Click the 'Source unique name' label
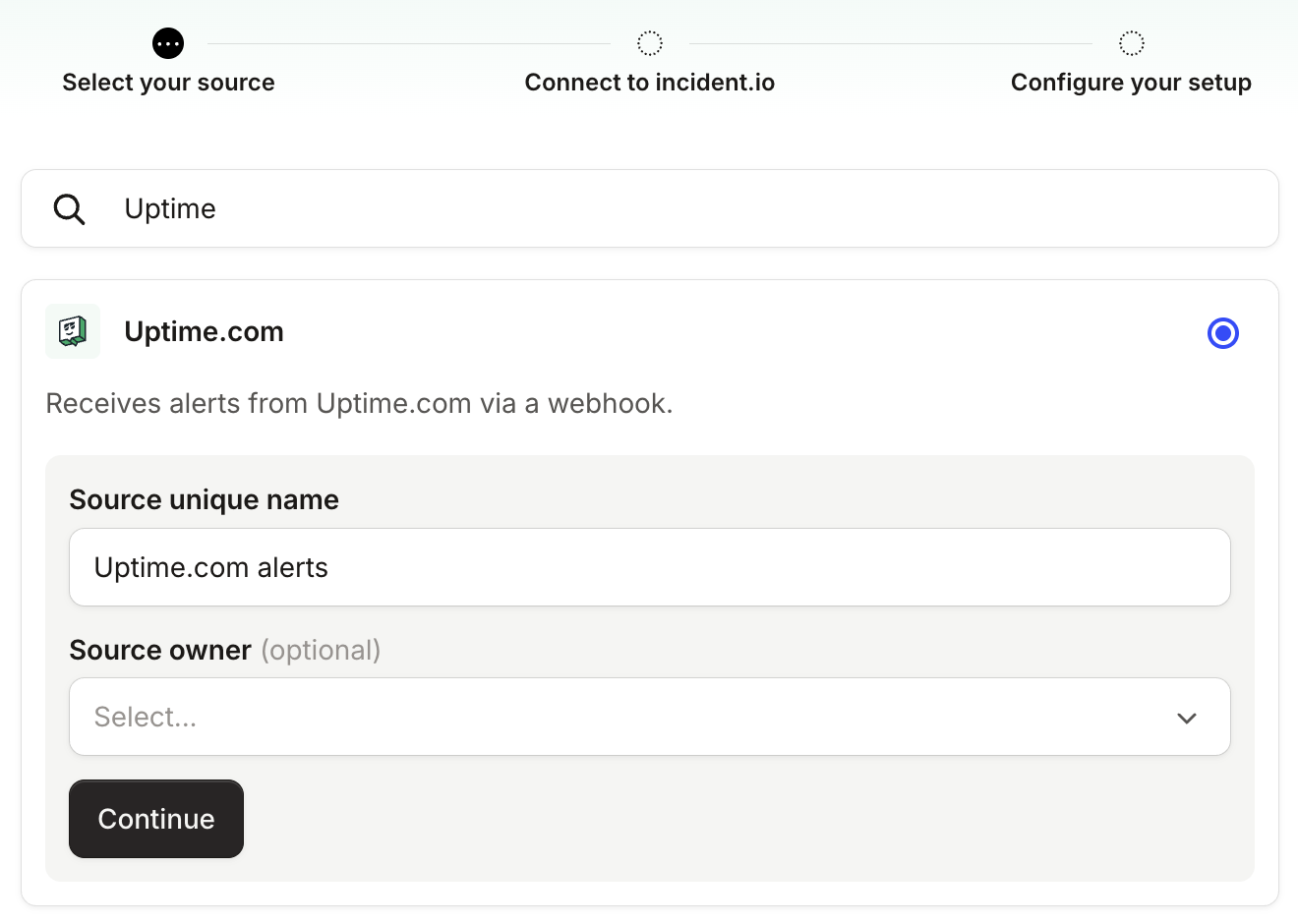The width and height of the screenshot is (1298, 924). pyautogui.click(x=205, y=500)
